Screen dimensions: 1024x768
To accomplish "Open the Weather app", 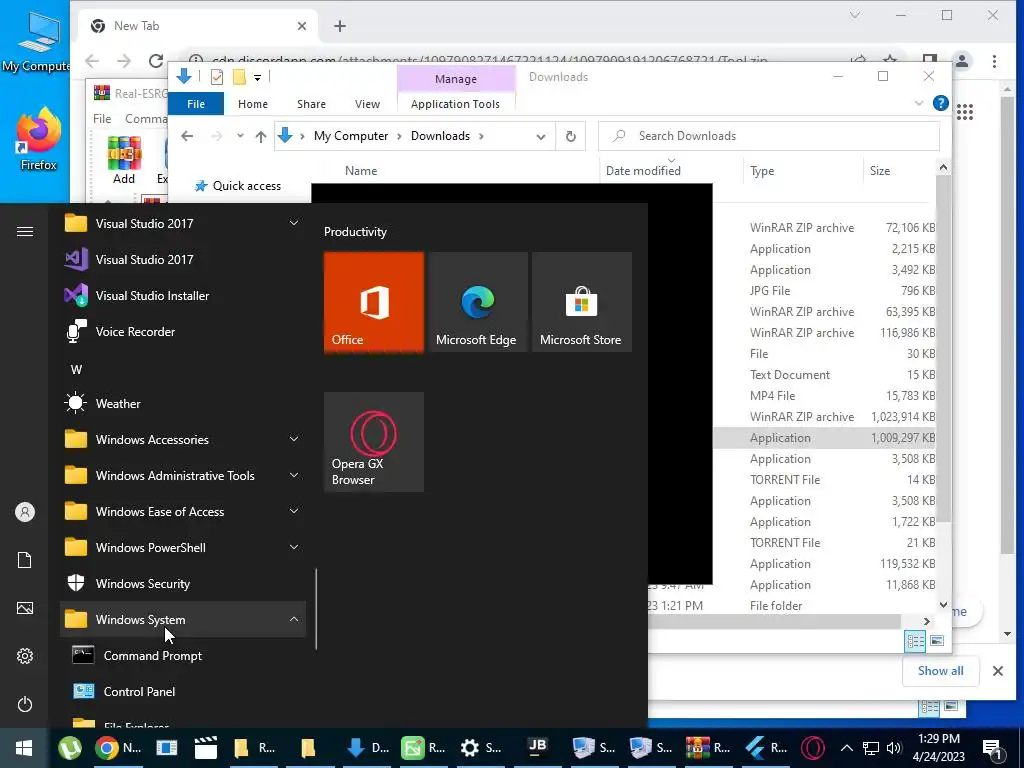I will point(183,404).
